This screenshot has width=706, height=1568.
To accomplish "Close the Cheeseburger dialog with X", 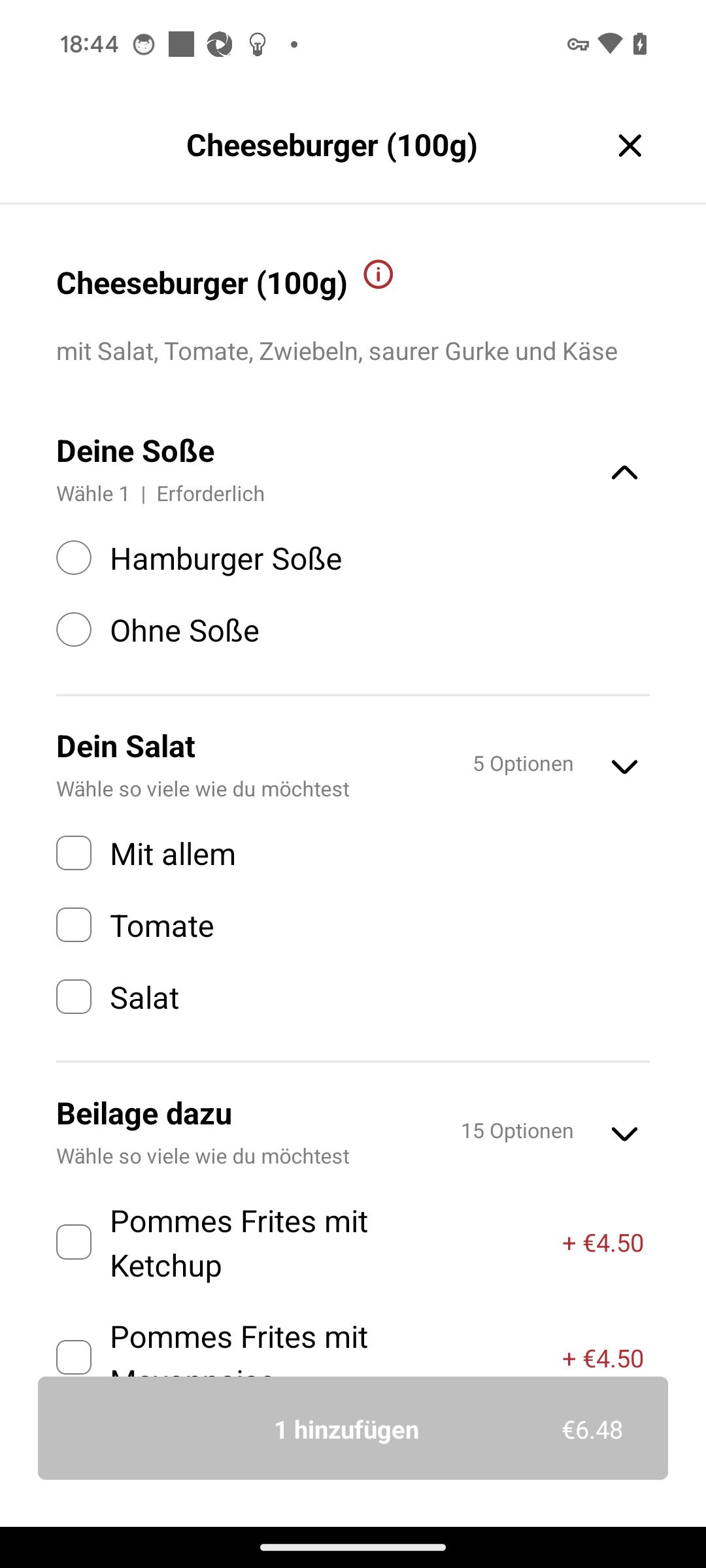I will point(630,146).
